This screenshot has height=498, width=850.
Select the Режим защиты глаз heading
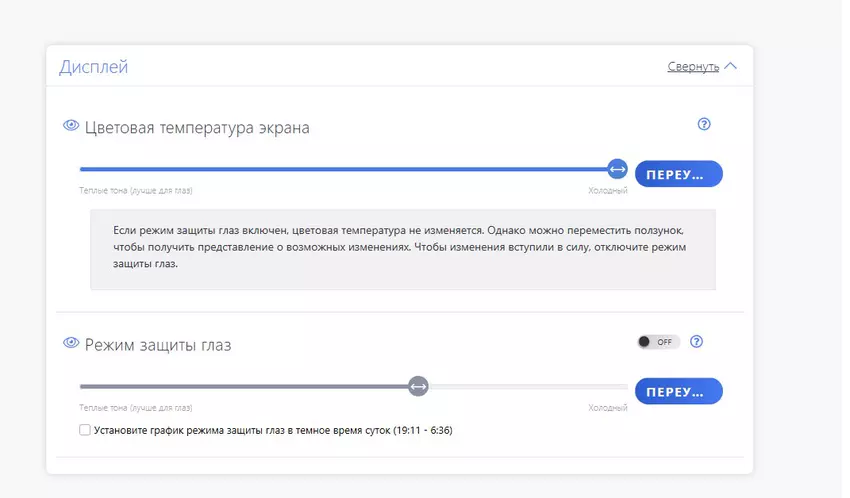158,345
